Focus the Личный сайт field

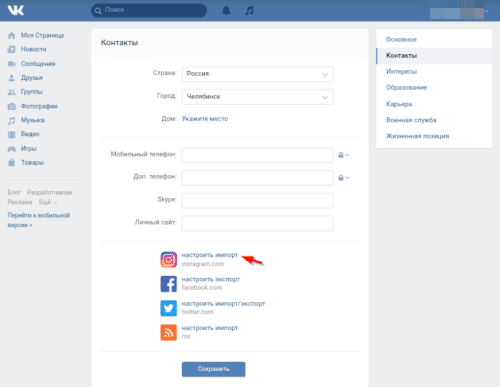257,223
